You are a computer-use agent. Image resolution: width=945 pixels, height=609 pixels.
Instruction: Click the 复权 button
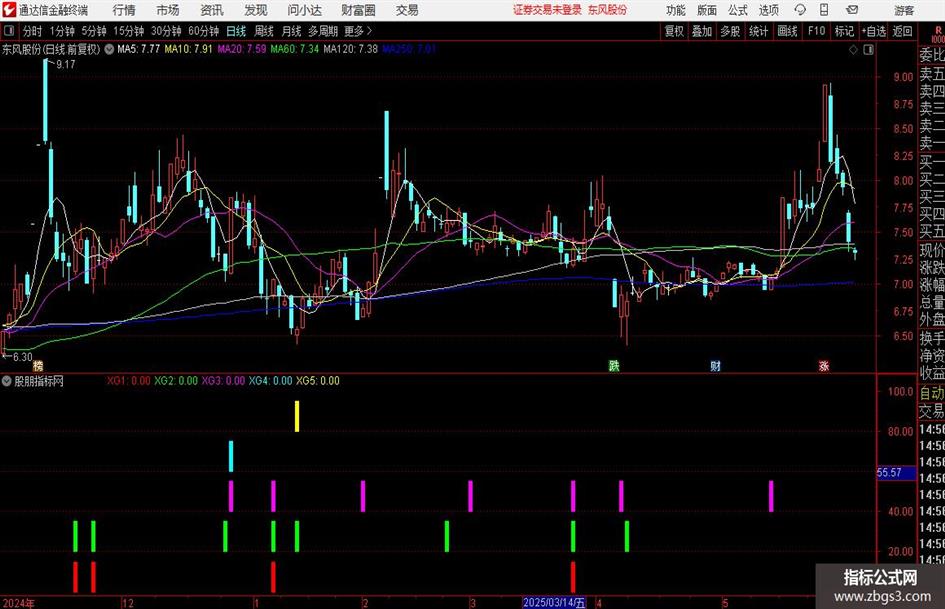click(x=674, y=31)
